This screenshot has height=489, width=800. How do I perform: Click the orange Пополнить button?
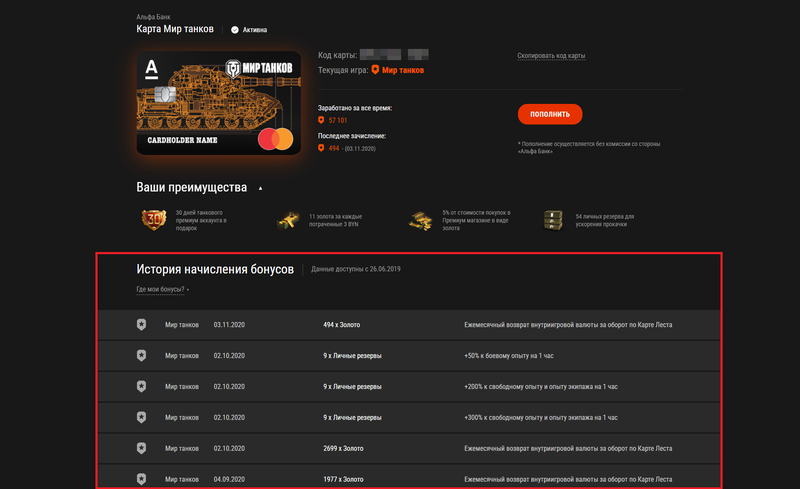click(549, 114)
